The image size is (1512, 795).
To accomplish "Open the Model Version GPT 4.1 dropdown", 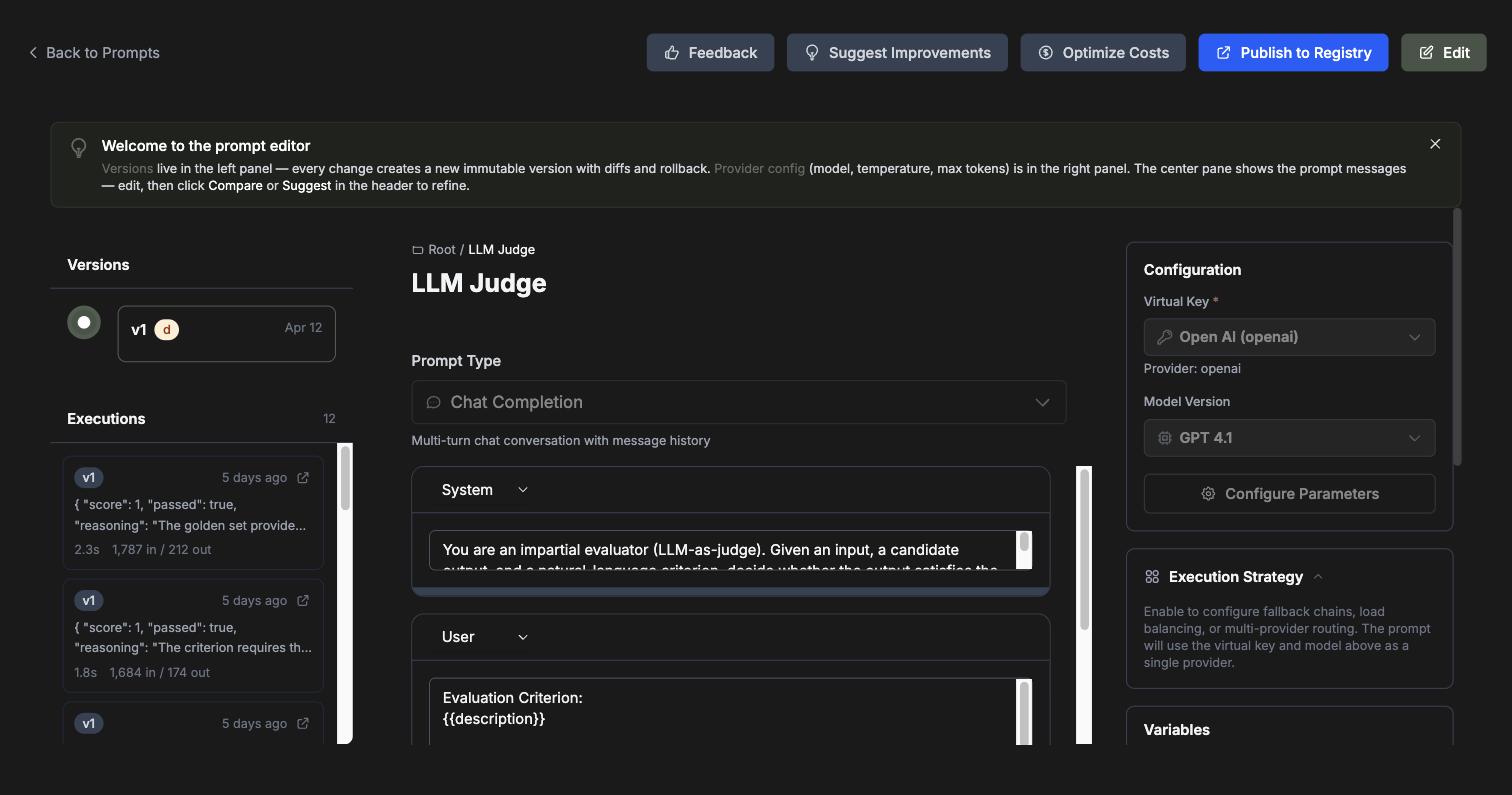I will 1289,438.
